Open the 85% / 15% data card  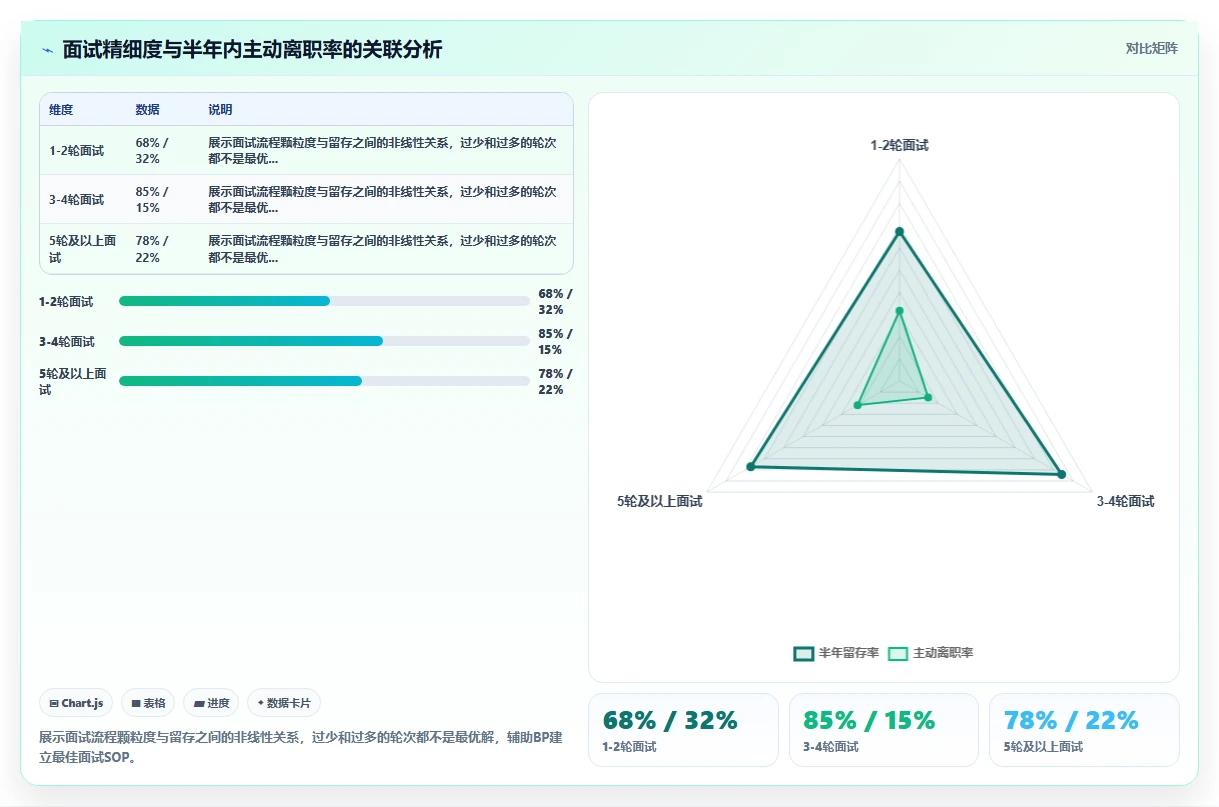click(884, 730)
